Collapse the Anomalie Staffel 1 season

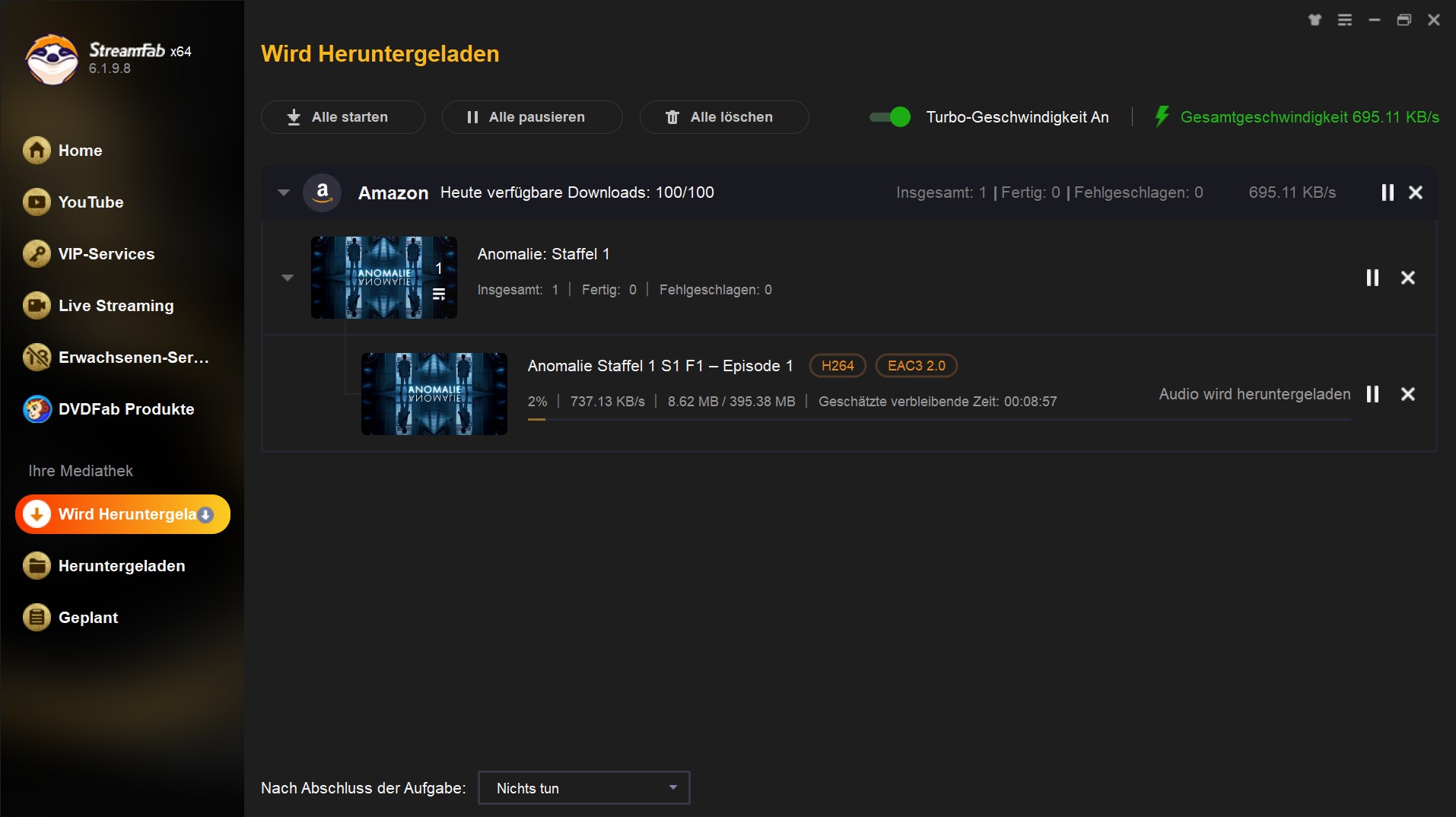tap(288, 278)
